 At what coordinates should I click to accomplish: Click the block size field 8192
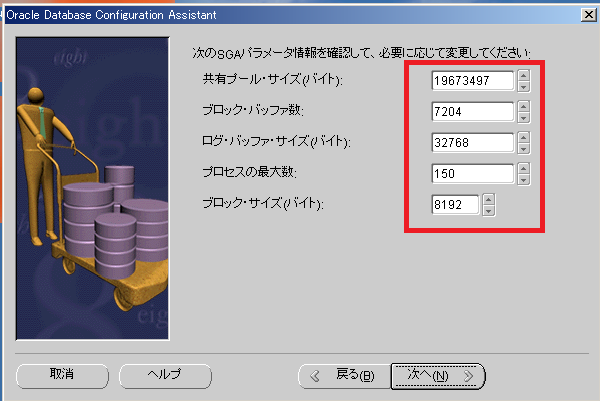[455, 205]
